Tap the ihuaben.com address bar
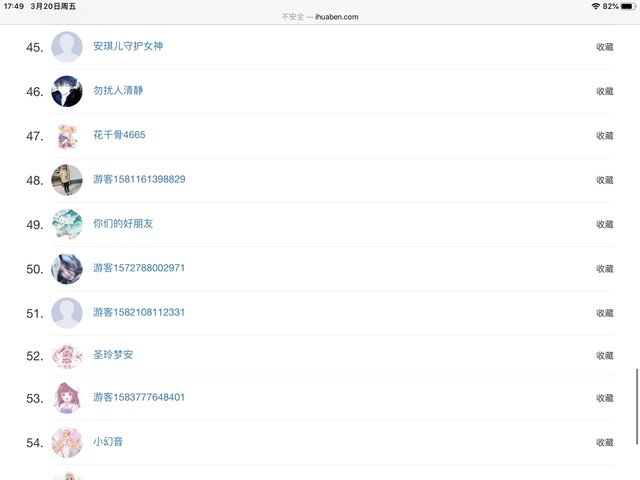640x480 pixels. [320, 17]
